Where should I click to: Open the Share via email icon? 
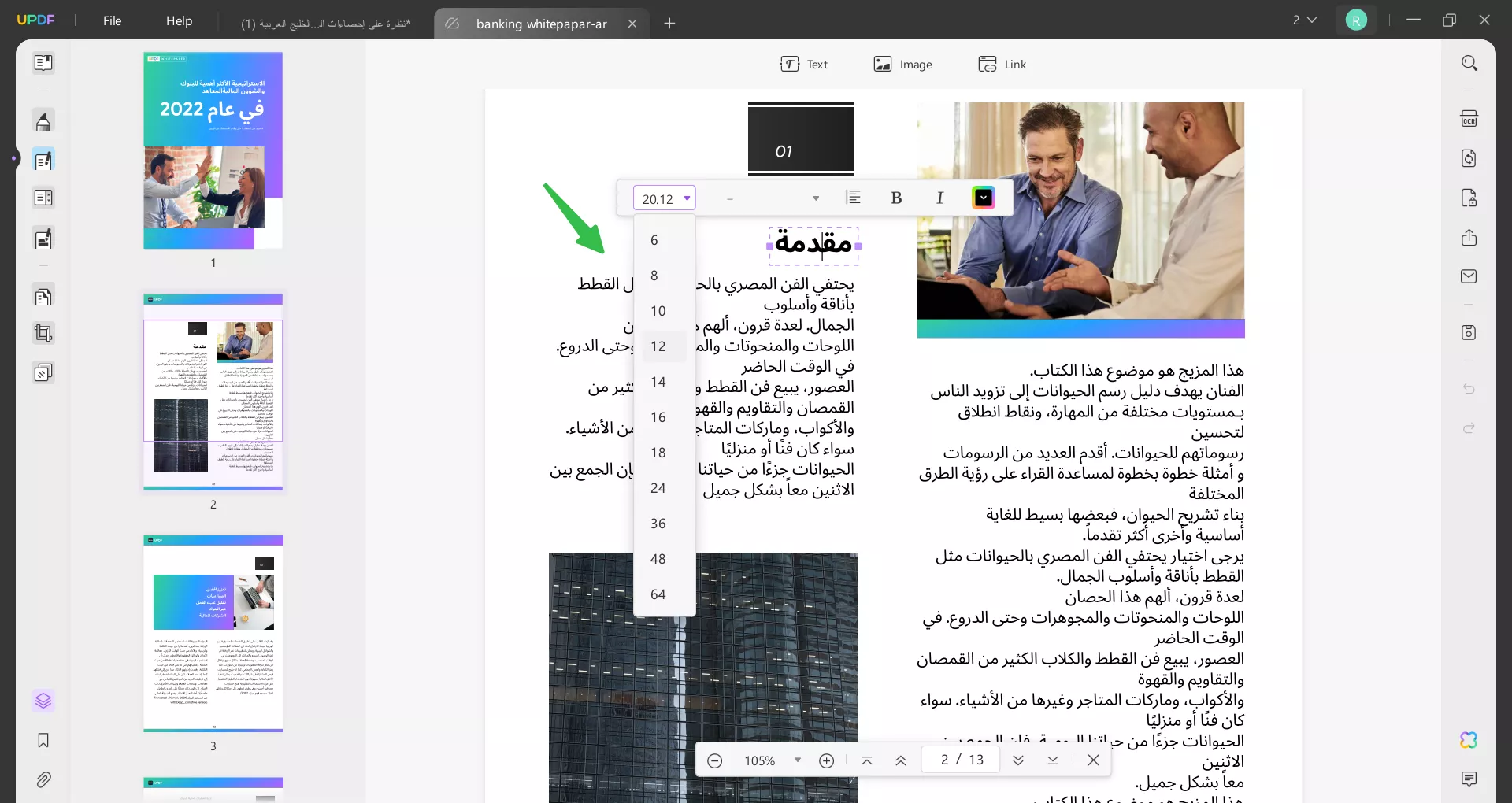click(x=1469, y=276)
